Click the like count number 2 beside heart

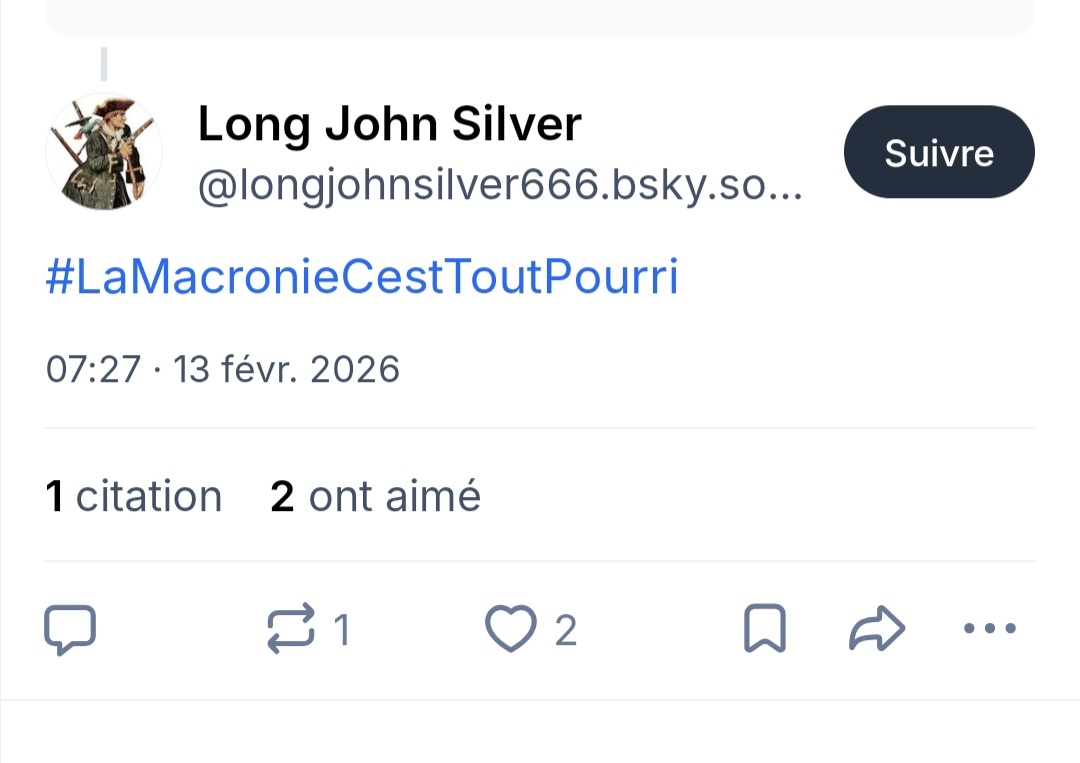click(x=565, y=631)
